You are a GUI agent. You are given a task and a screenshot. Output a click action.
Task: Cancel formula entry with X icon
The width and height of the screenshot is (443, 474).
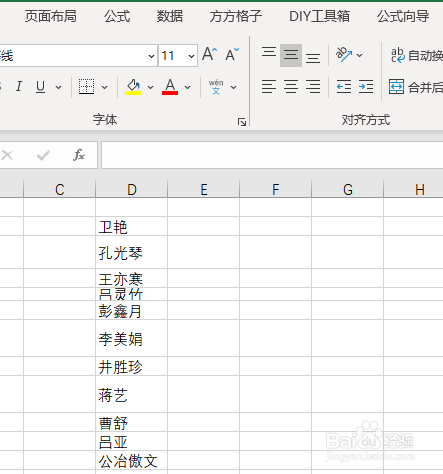[7, 155]
